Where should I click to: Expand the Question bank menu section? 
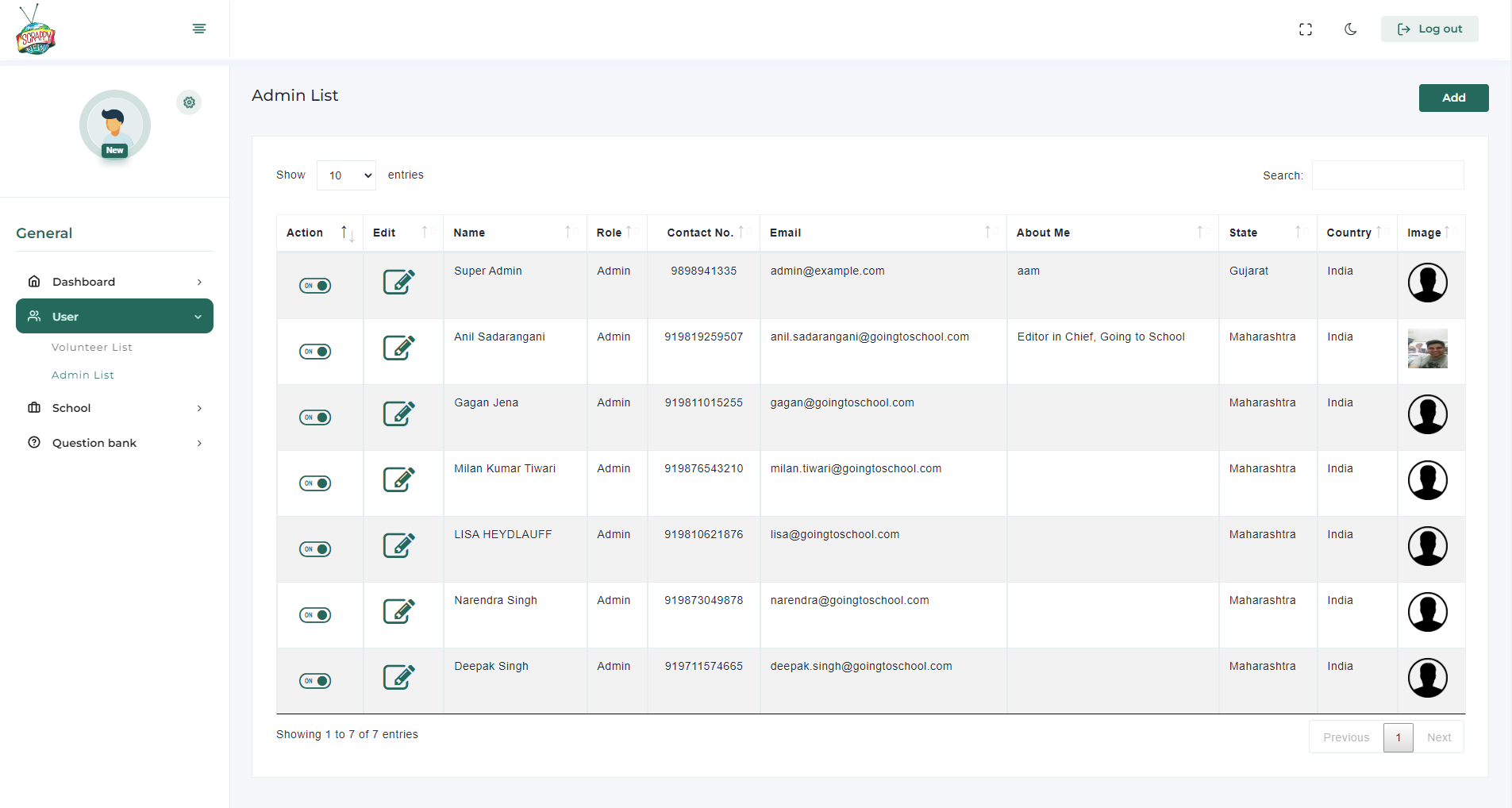pos(114,443)
